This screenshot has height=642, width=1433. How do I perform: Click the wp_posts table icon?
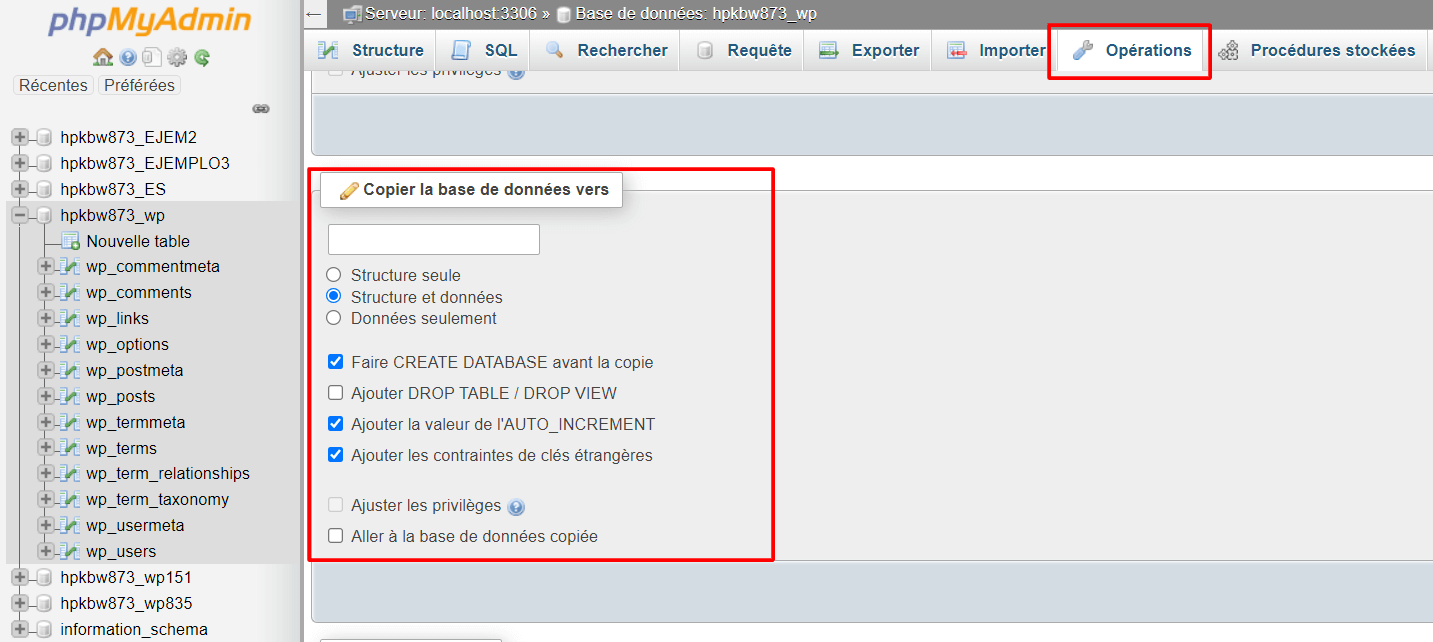[x=70, y=397]
